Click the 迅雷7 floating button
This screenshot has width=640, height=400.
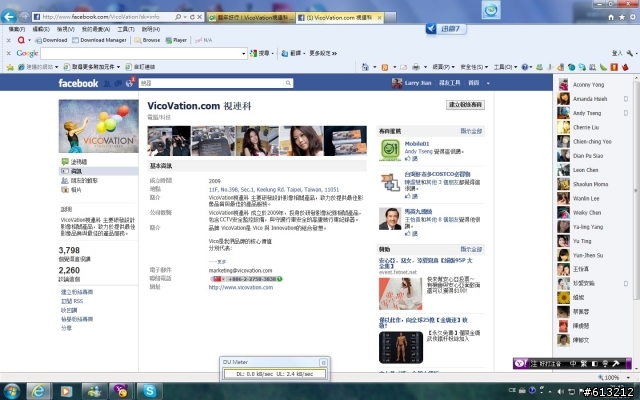point(446,29)
